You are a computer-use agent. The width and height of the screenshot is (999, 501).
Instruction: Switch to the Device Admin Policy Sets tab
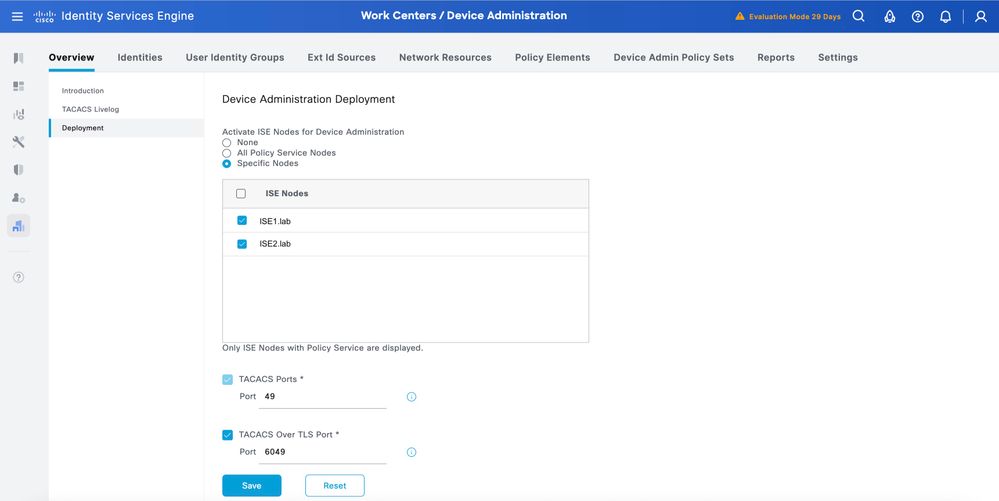pos(673,58)
